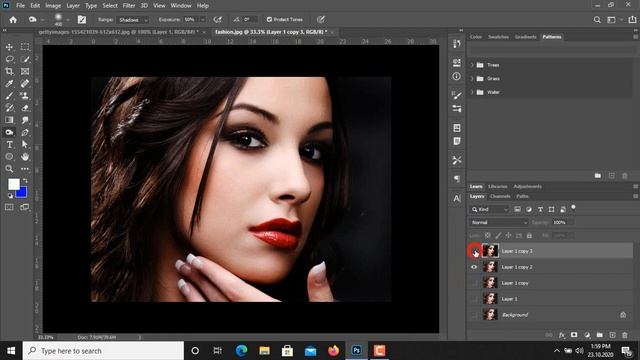This screenshot has height=360, width=640.
Task: Select the Lasso tool
Action: click(9, 59)
